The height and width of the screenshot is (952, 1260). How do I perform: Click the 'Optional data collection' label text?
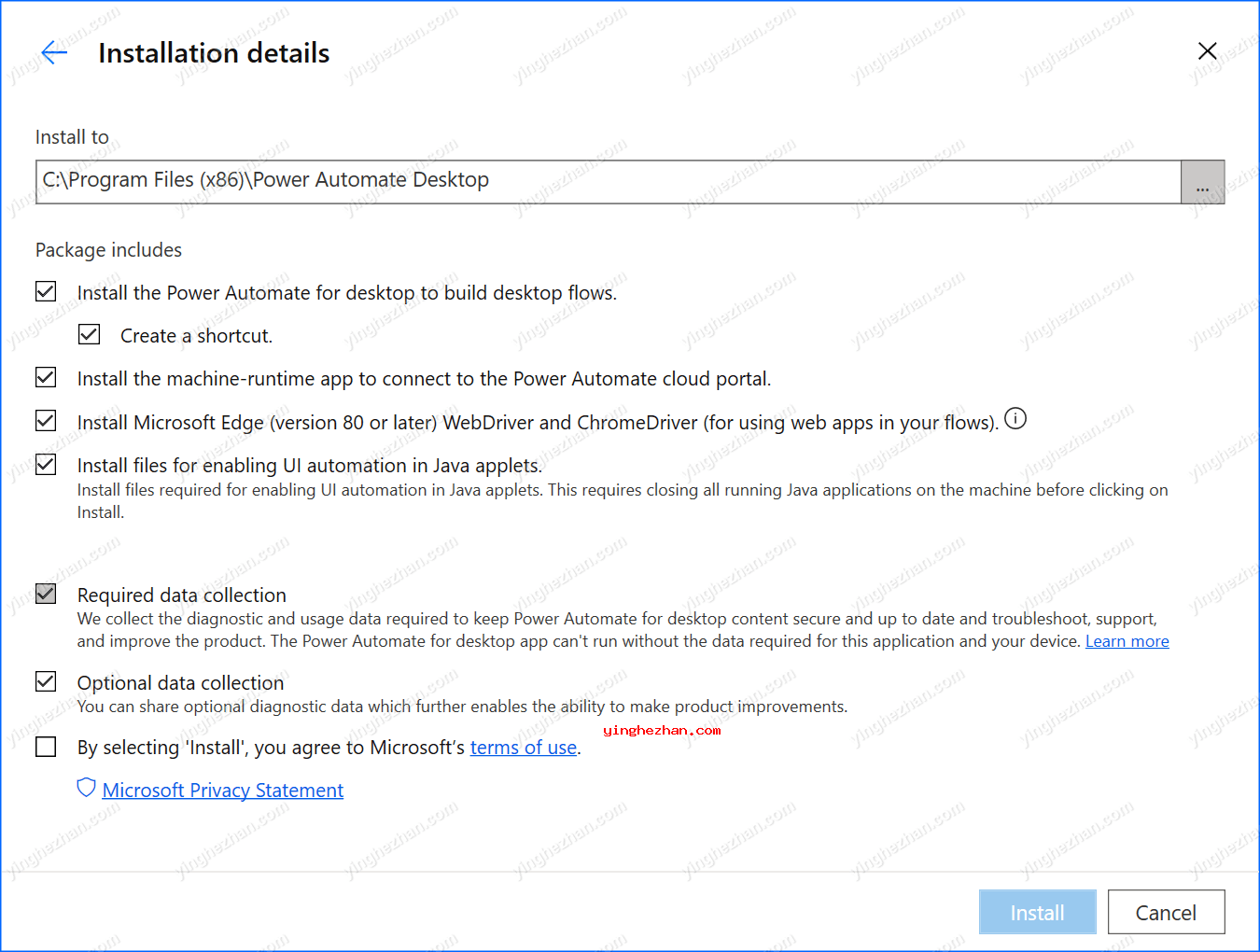click(x=180, y=683)
